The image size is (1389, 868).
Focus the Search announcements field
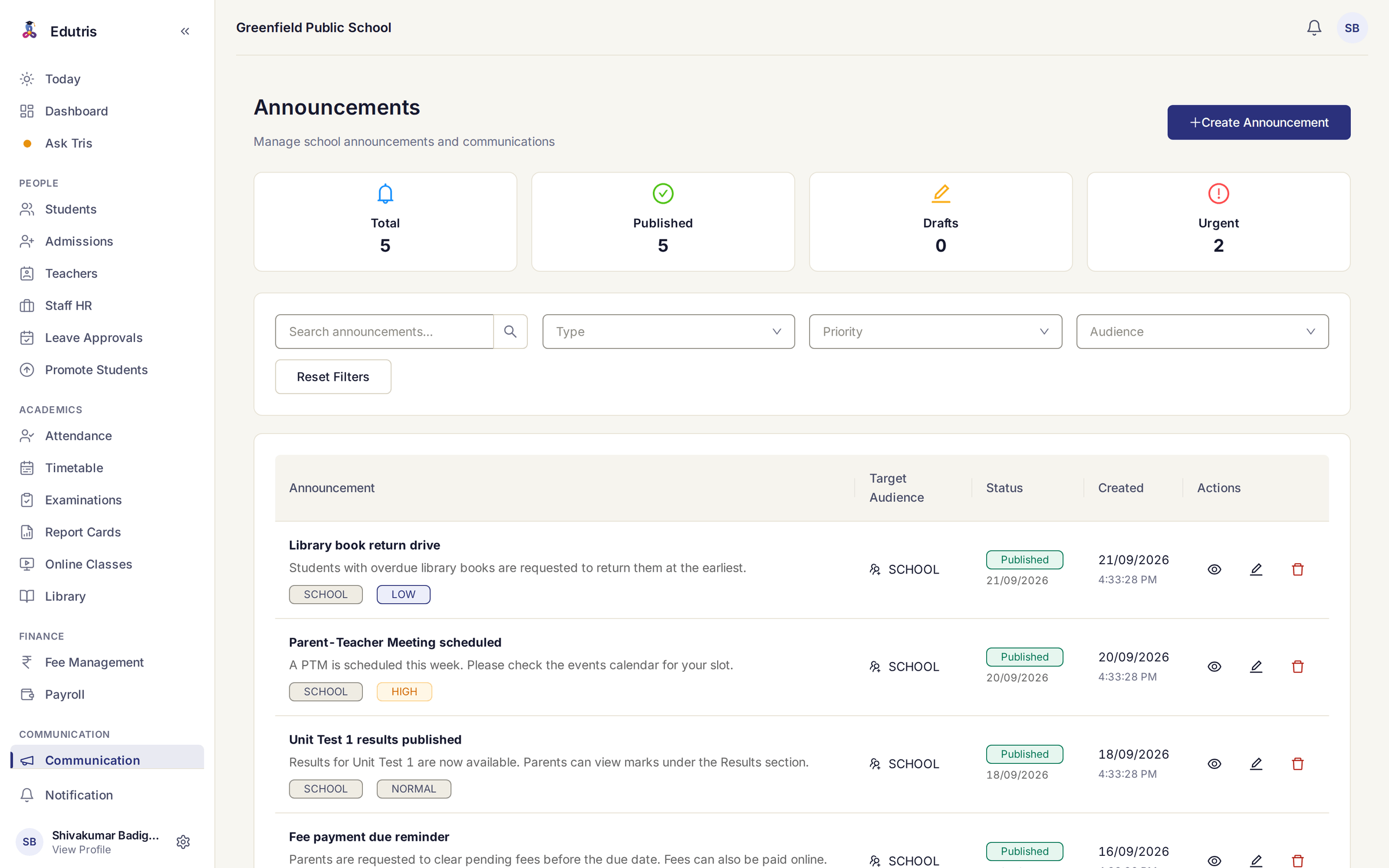[384, 332]
